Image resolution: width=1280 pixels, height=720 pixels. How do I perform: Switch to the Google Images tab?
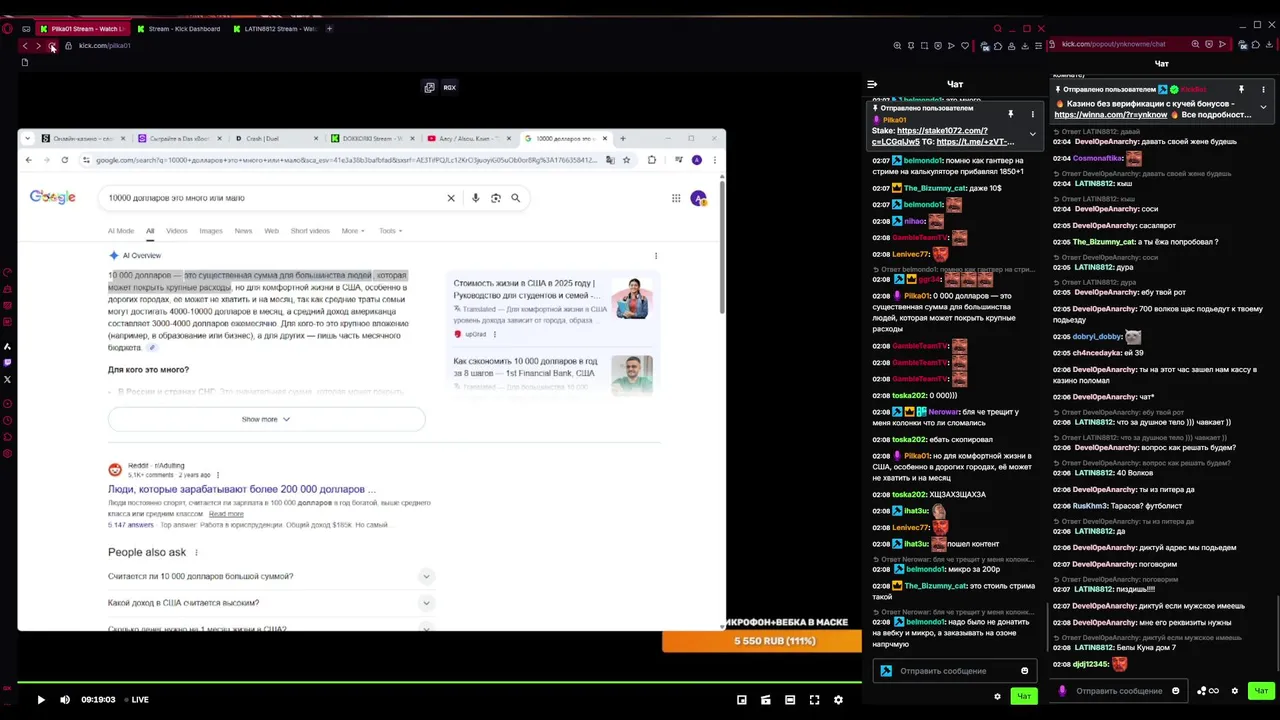(211, 231)
